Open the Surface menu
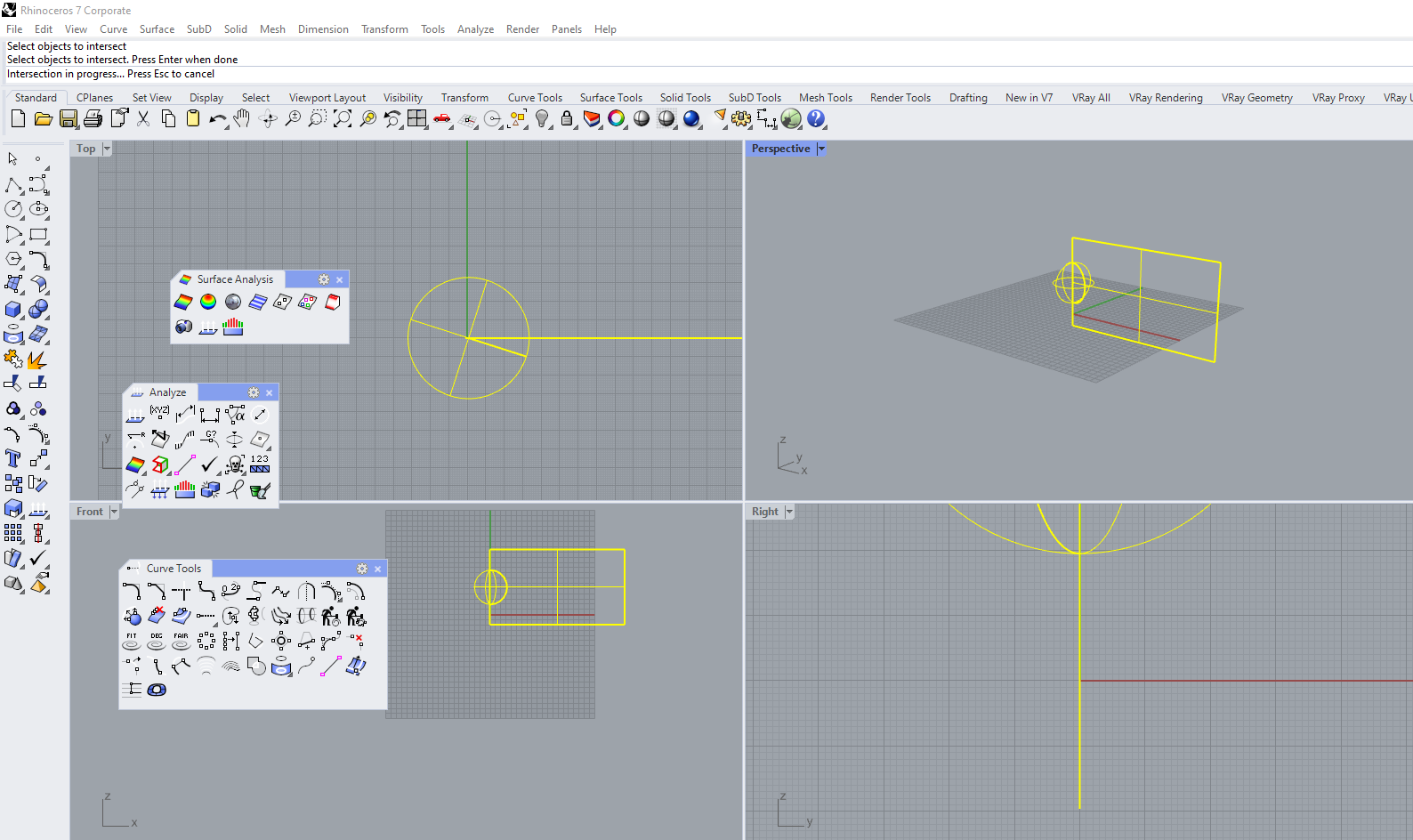The height and width of the screenshot is (840, 1413). 157,29
